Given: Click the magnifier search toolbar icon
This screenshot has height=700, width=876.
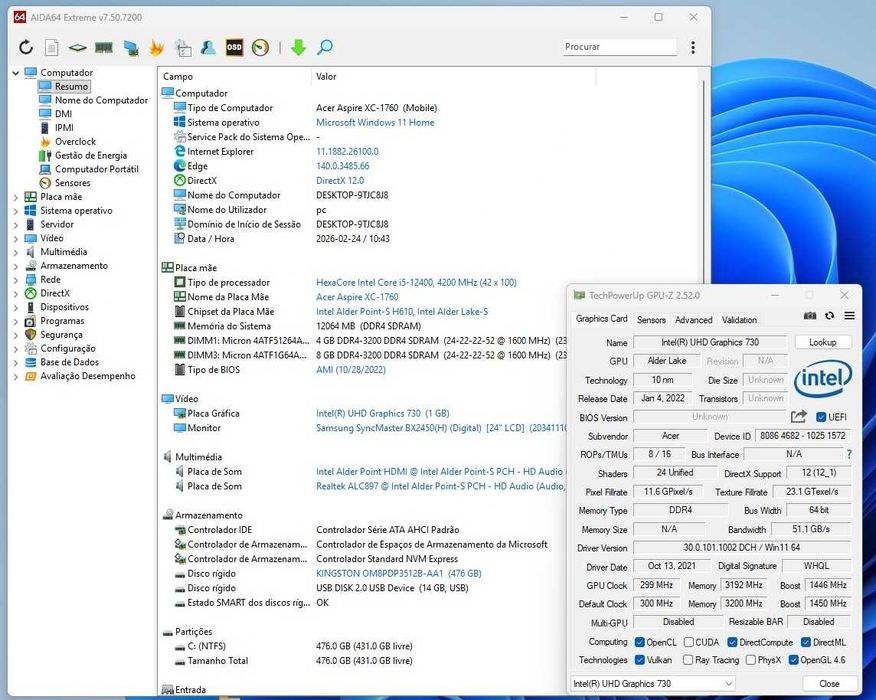Looking at the screenshot, I should [325, 47].
